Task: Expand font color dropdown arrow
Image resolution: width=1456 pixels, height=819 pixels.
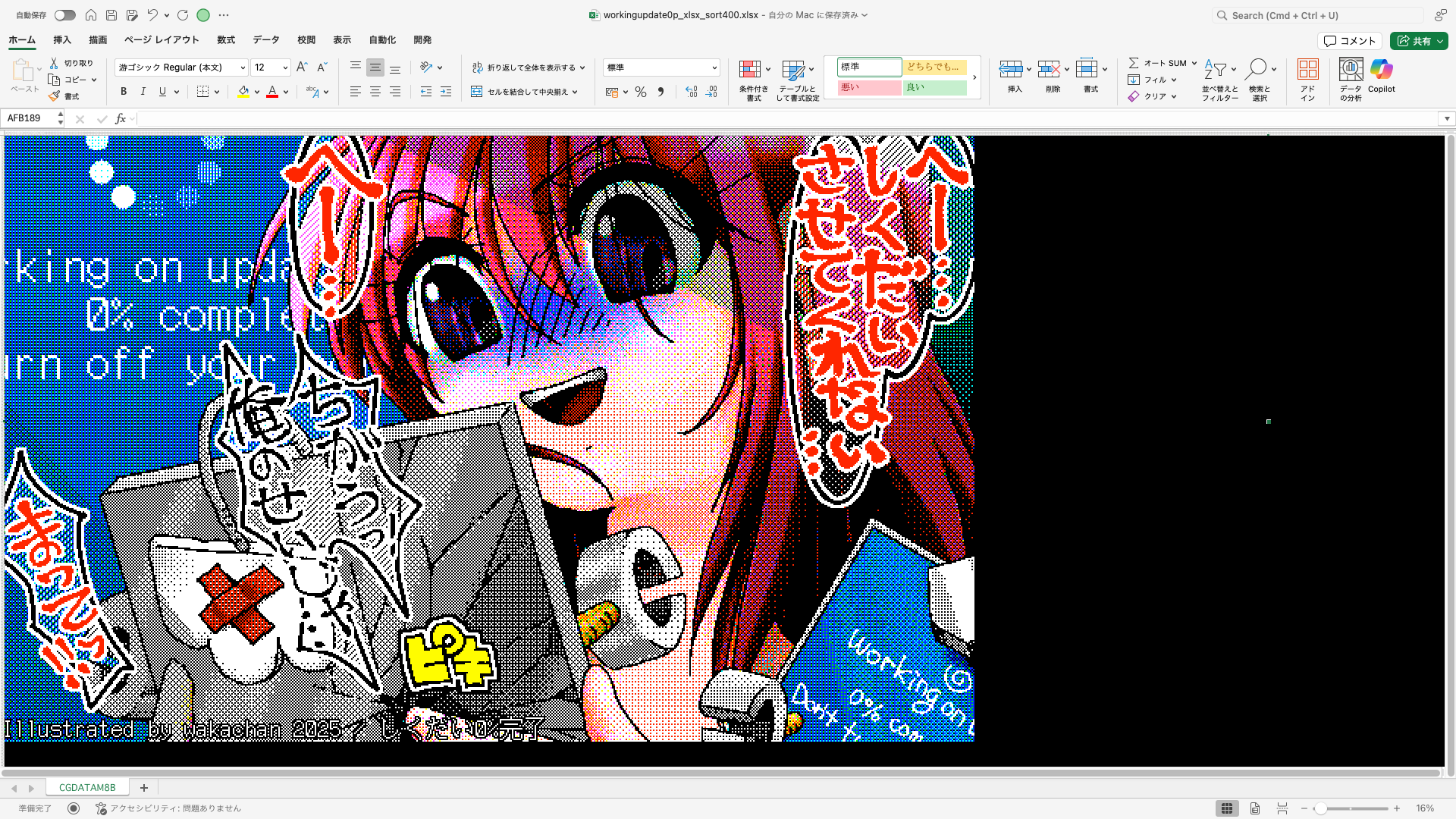Action: click(286, 93)
